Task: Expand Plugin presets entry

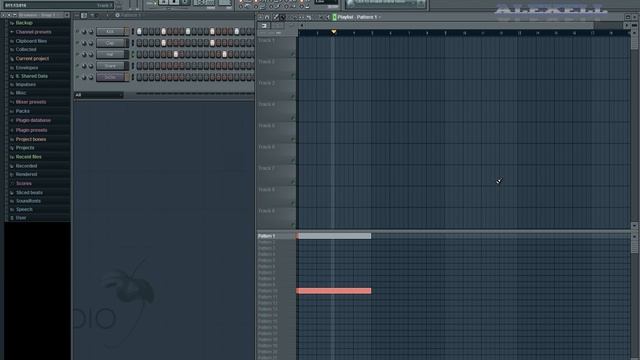Action: [31, 130]
